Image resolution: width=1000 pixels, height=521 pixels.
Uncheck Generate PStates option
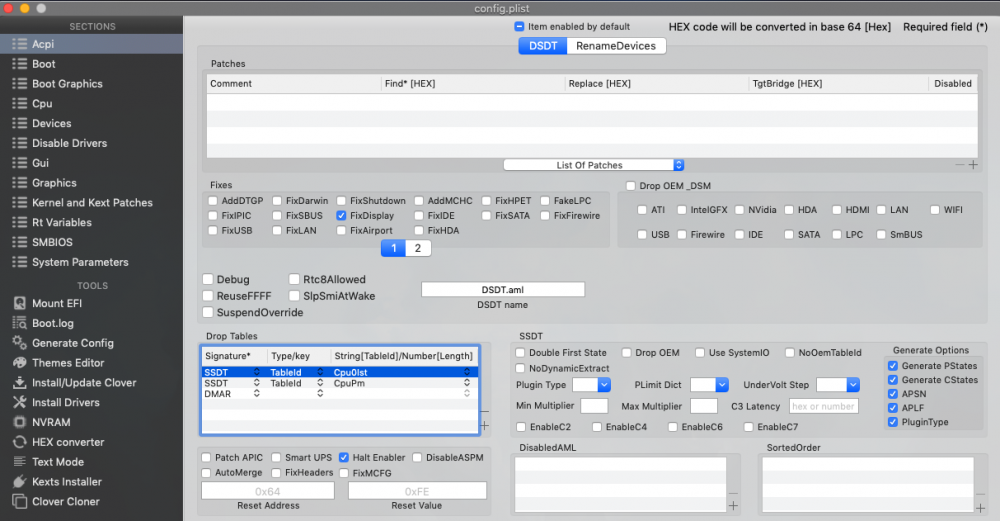(893, 366)
